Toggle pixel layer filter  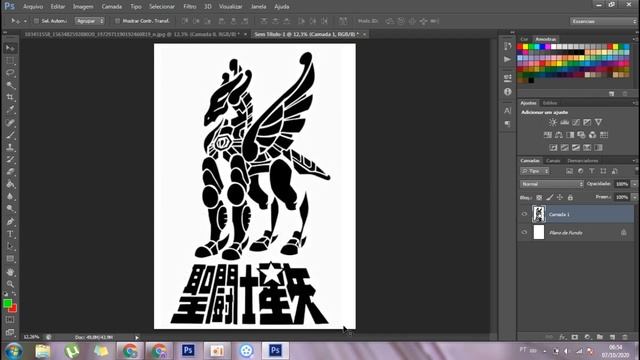[x=569, y=171]
